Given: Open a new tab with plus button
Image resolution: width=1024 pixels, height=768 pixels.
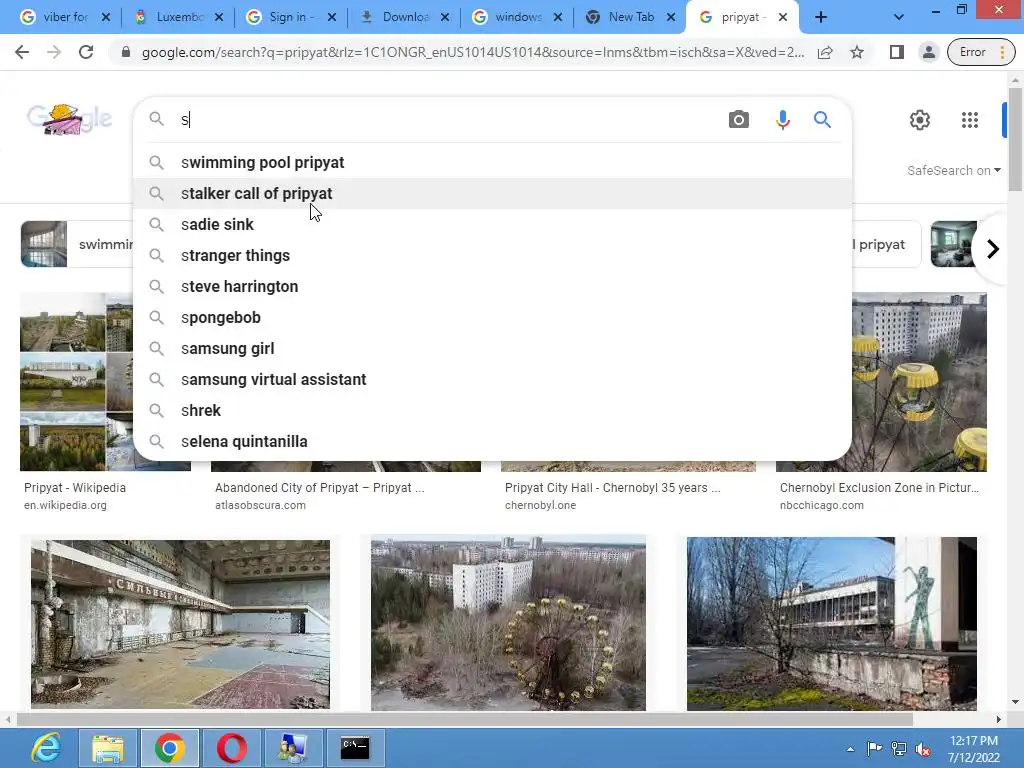Looking at the screenshot, I should pos(821,17).
